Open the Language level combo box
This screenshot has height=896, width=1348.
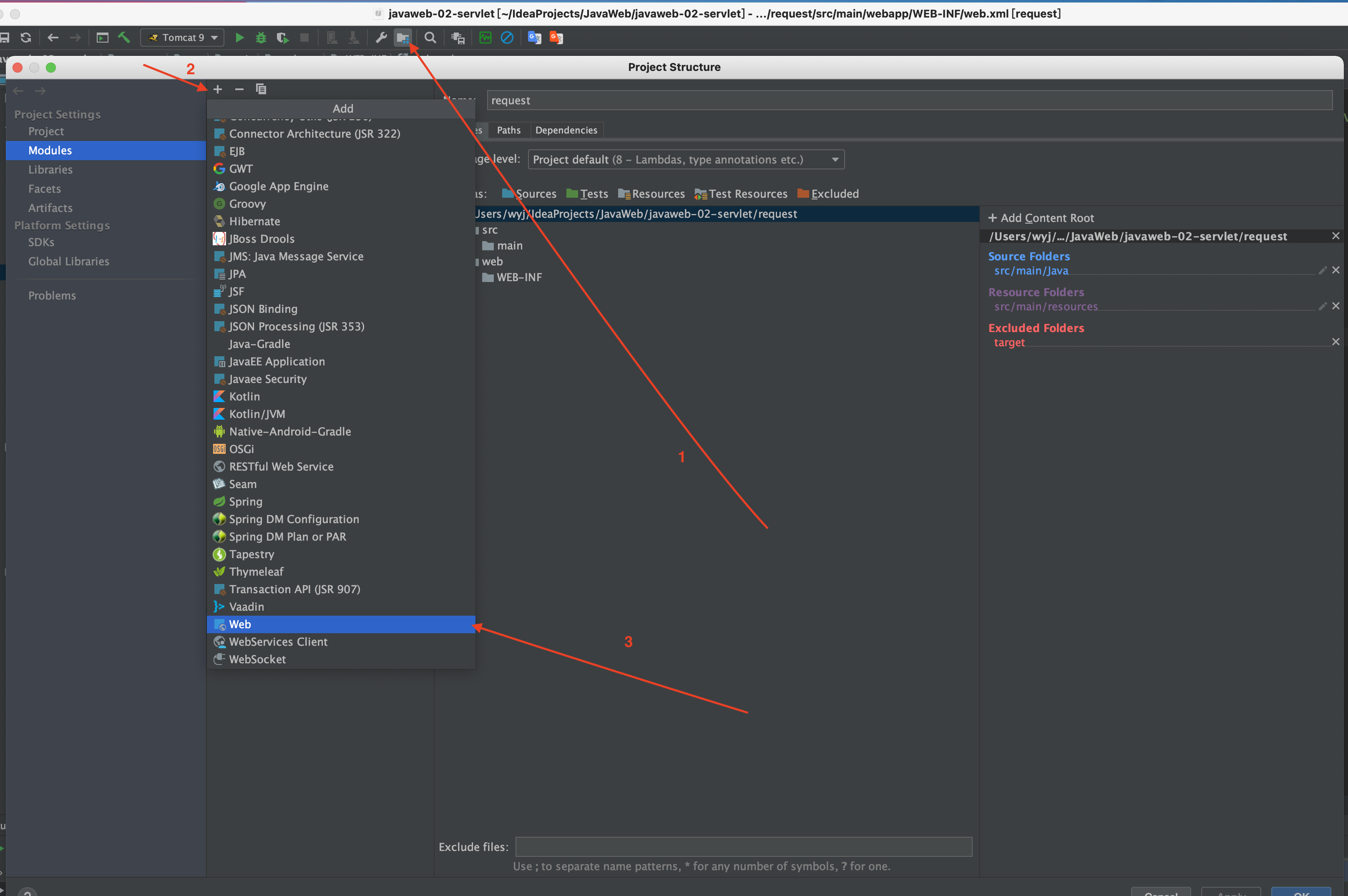(x=685, y=159)
